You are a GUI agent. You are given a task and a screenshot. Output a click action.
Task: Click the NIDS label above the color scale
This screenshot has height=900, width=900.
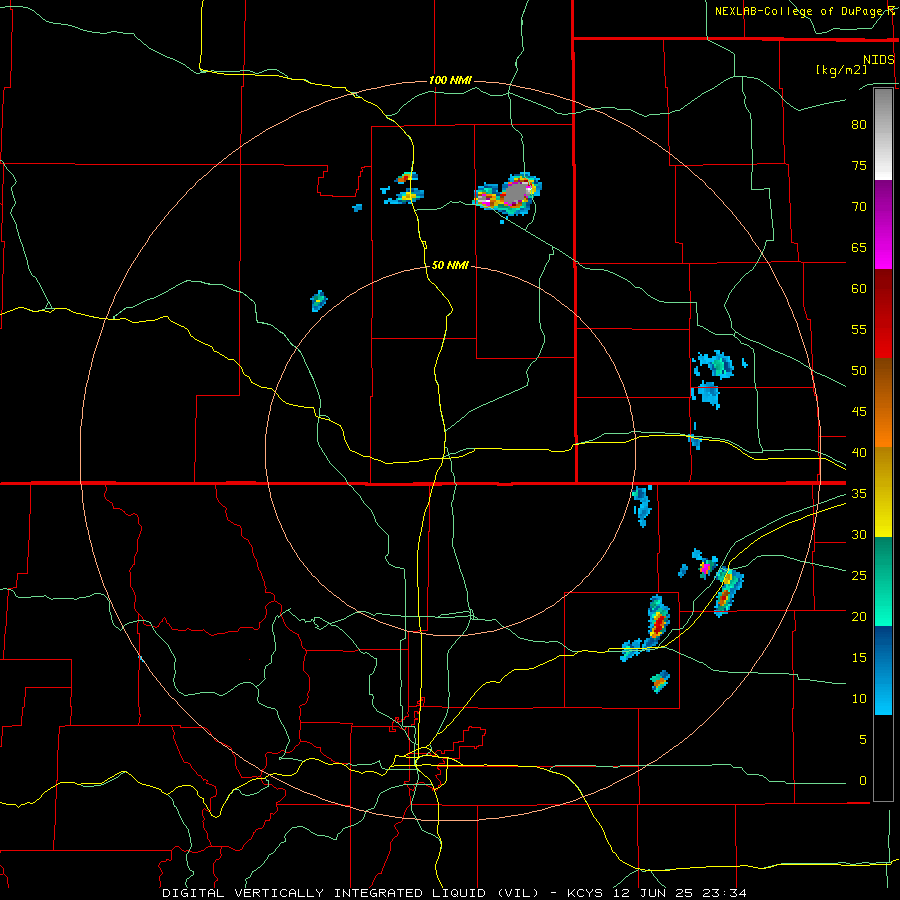coord(879,59)
